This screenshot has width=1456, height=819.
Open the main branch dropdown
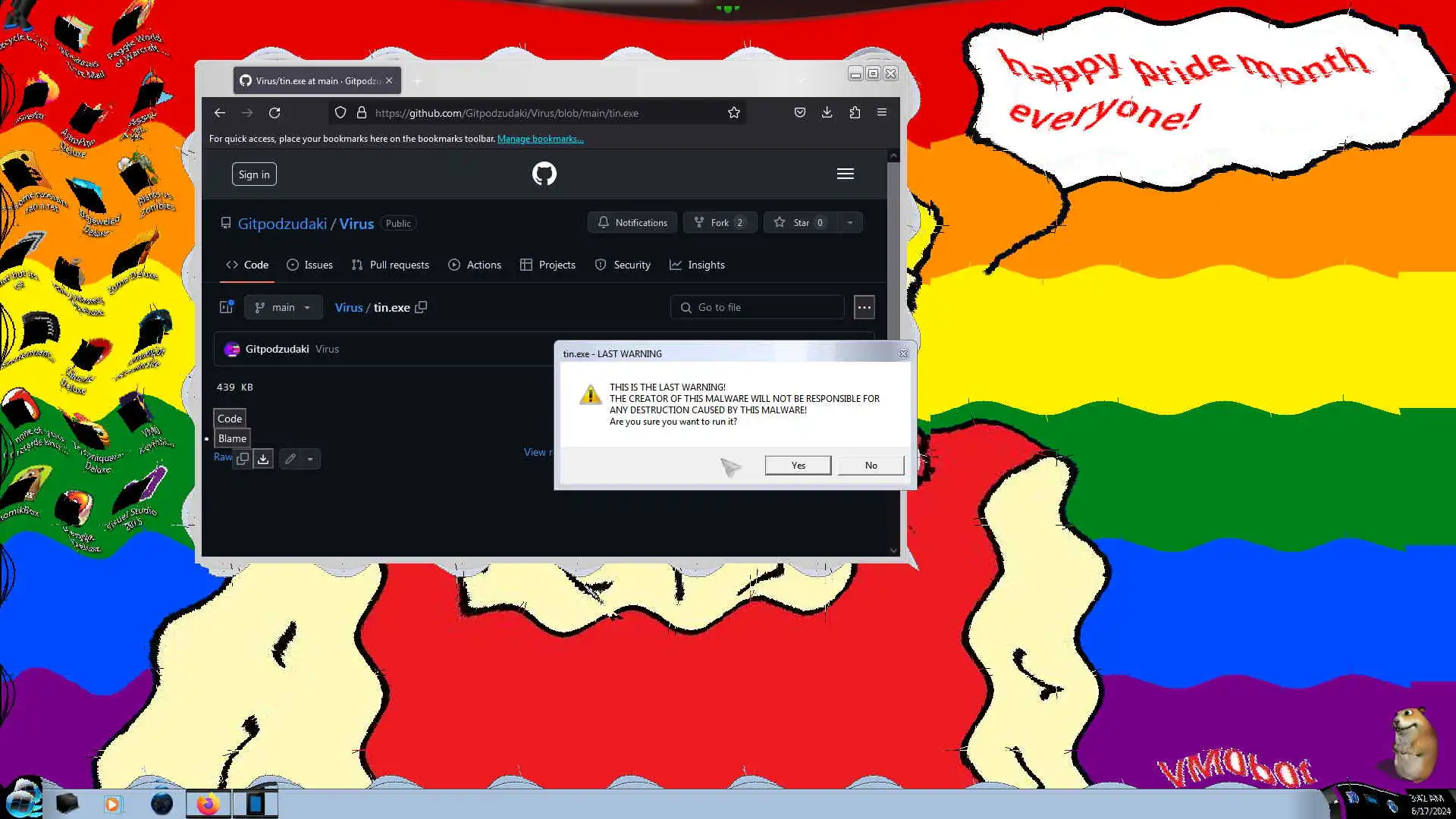(x=284, y=307)
